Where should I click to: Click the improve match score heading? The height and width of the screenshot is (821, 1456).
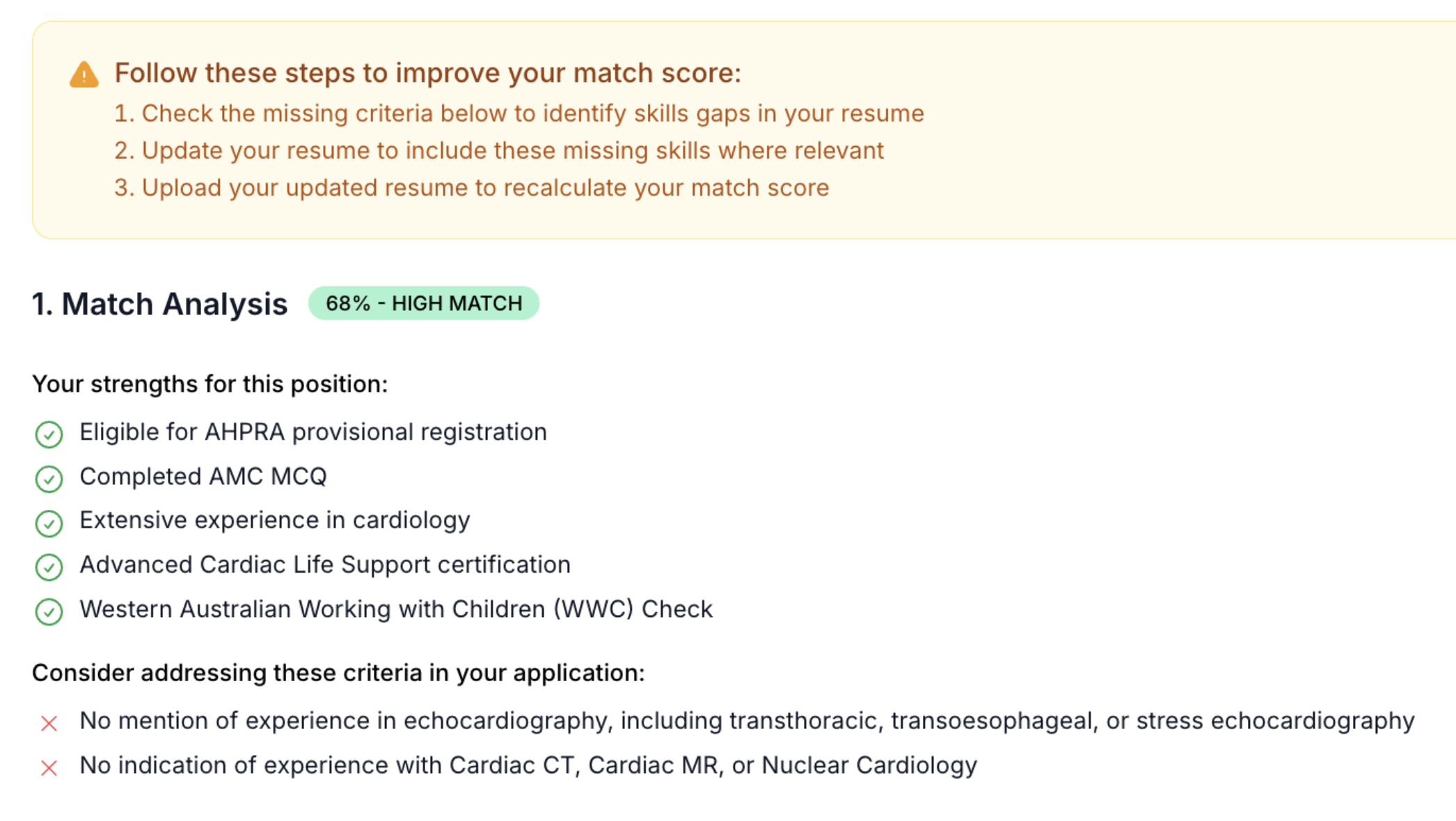(428, 73)
